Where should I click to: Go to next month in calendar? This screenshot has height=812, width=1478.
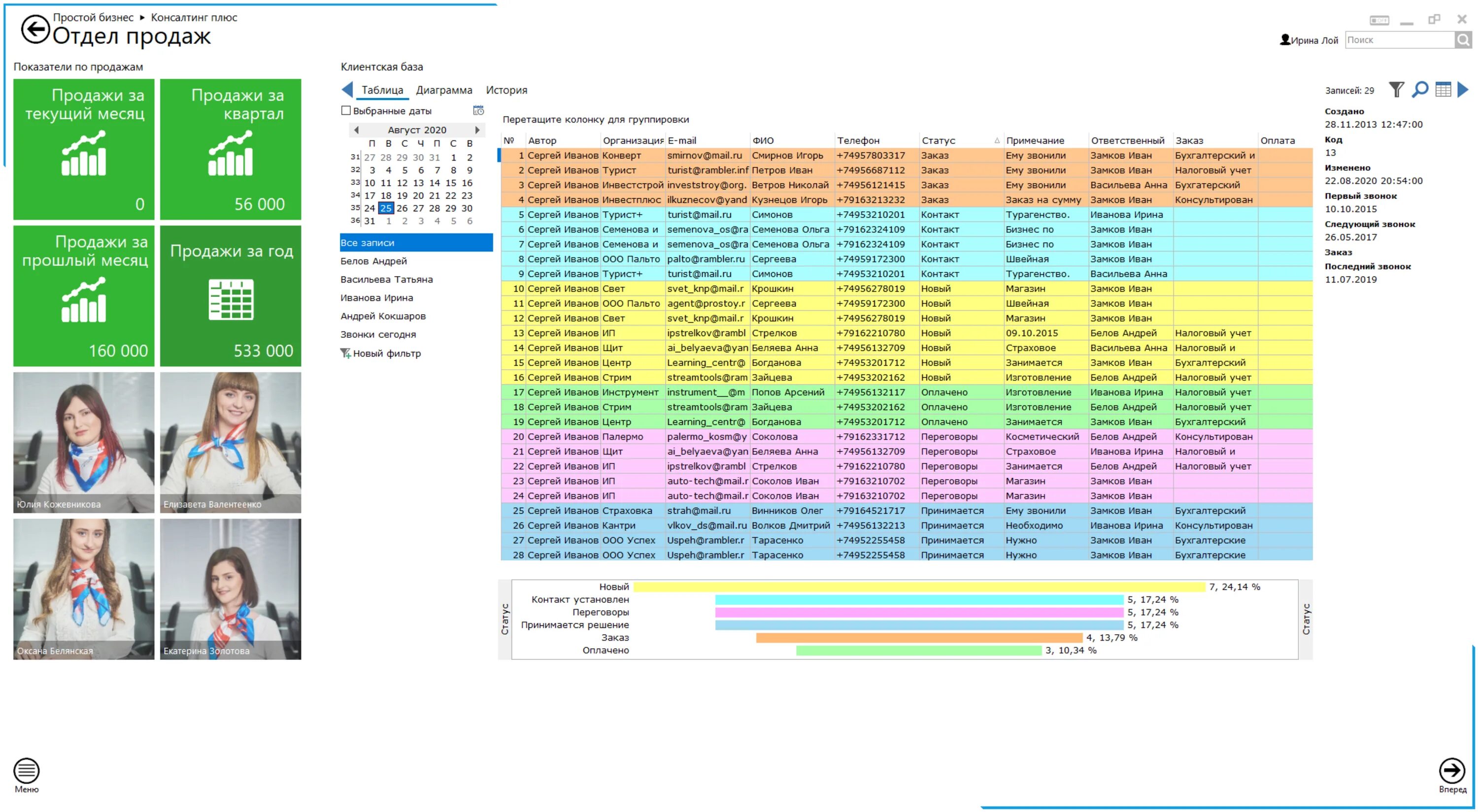(x=477, y=130)
